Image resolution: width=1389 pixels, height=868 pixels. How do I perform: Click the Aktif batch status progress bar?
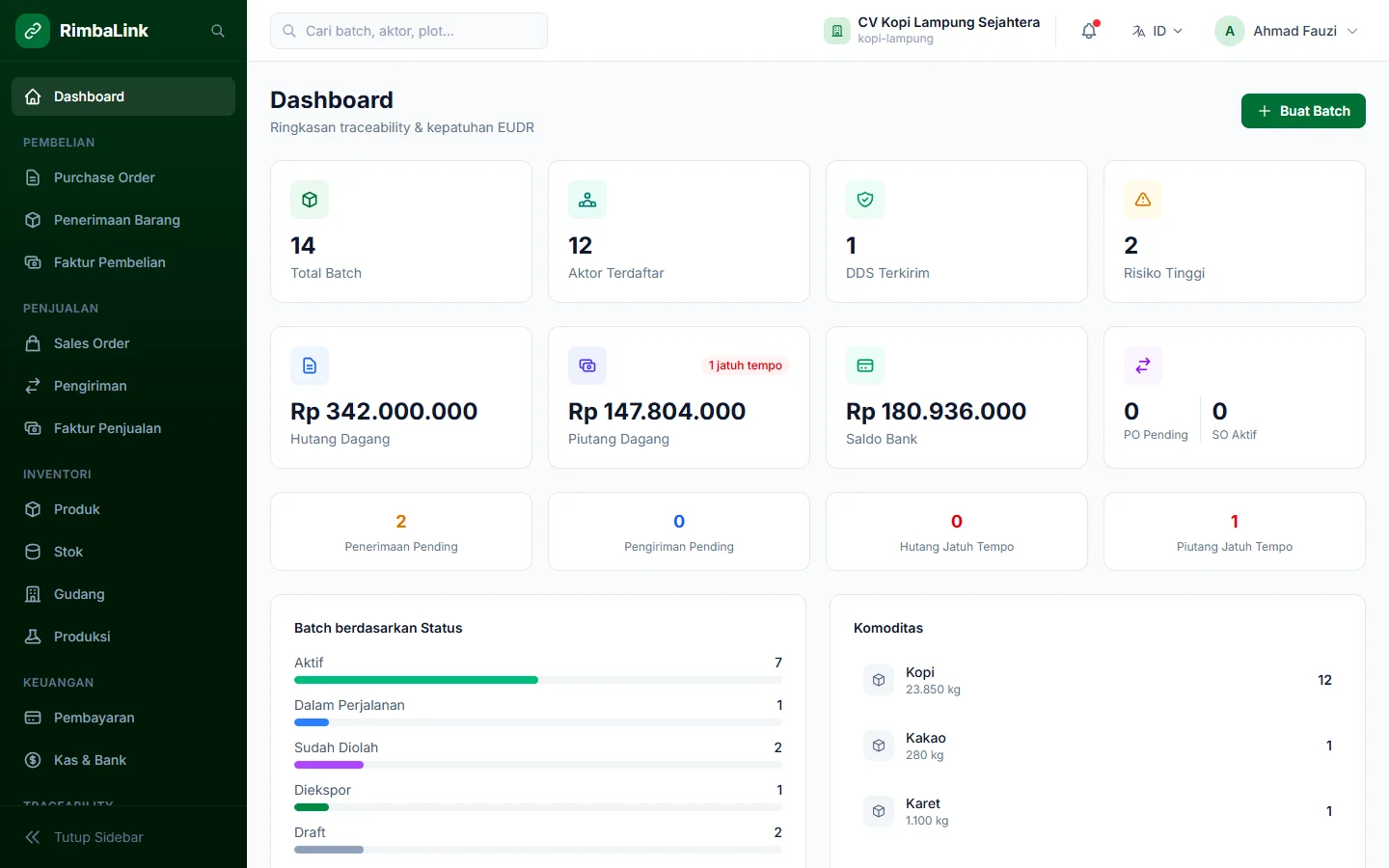pos(538,680)
